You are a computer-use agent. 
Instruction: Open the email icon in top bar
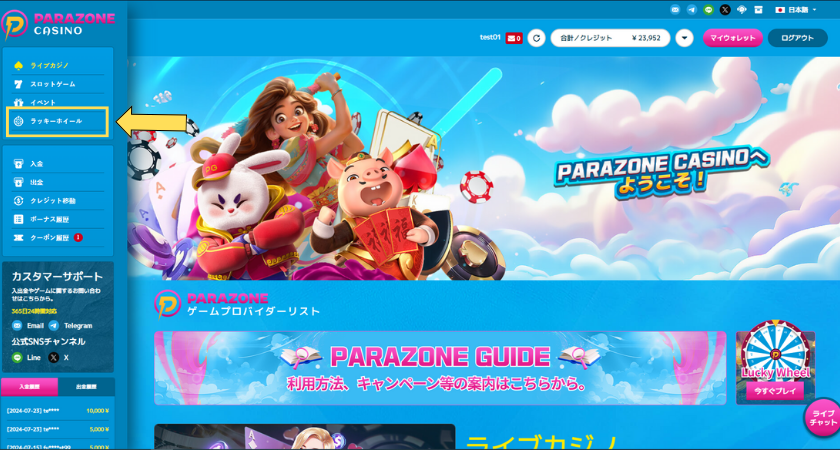coord(676,10)
